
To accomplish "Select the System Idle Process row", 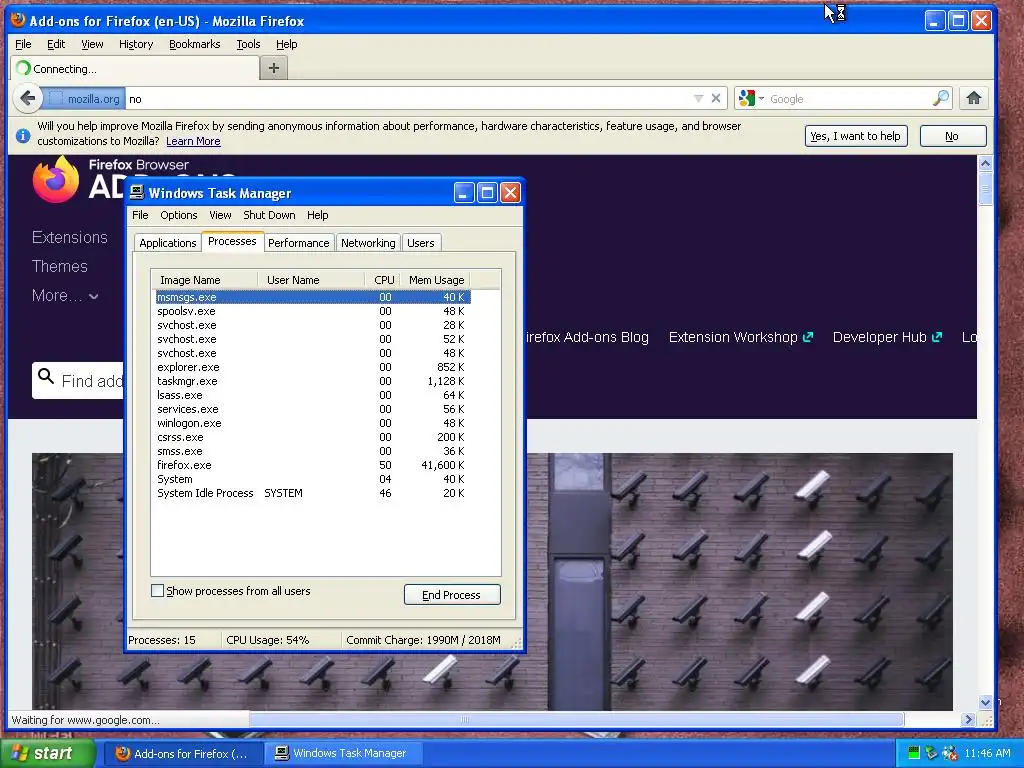I will point(312,493).
